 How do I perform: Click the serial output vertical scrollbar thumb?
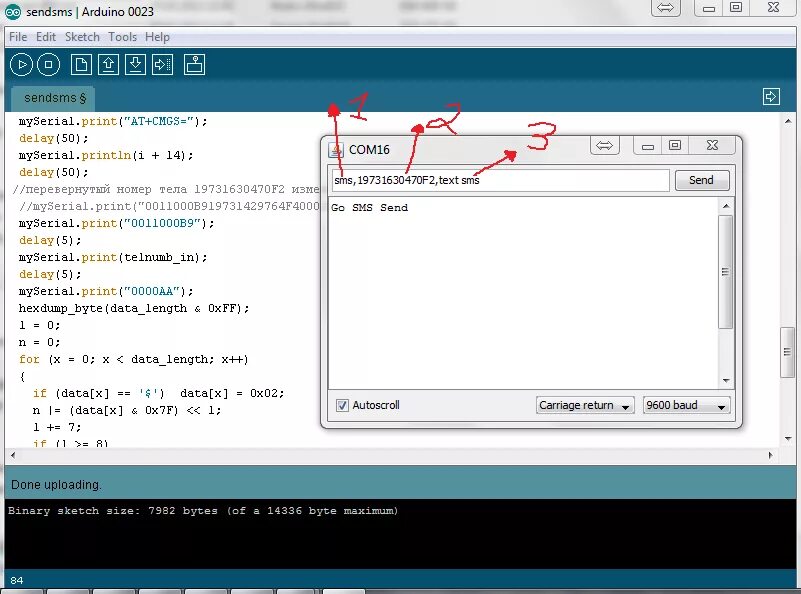(725, 272)
